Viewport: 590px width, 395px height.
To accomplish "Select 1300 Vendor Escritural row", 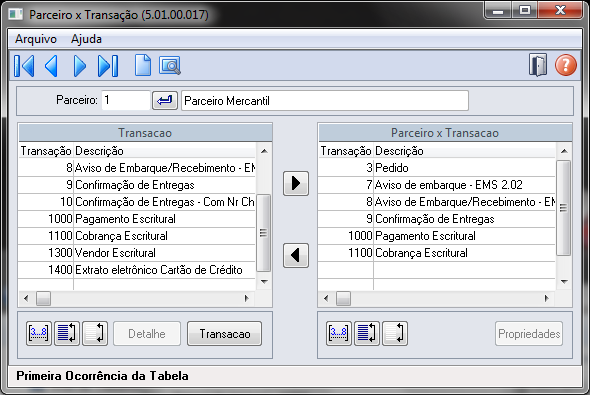I will pos(137,253).
